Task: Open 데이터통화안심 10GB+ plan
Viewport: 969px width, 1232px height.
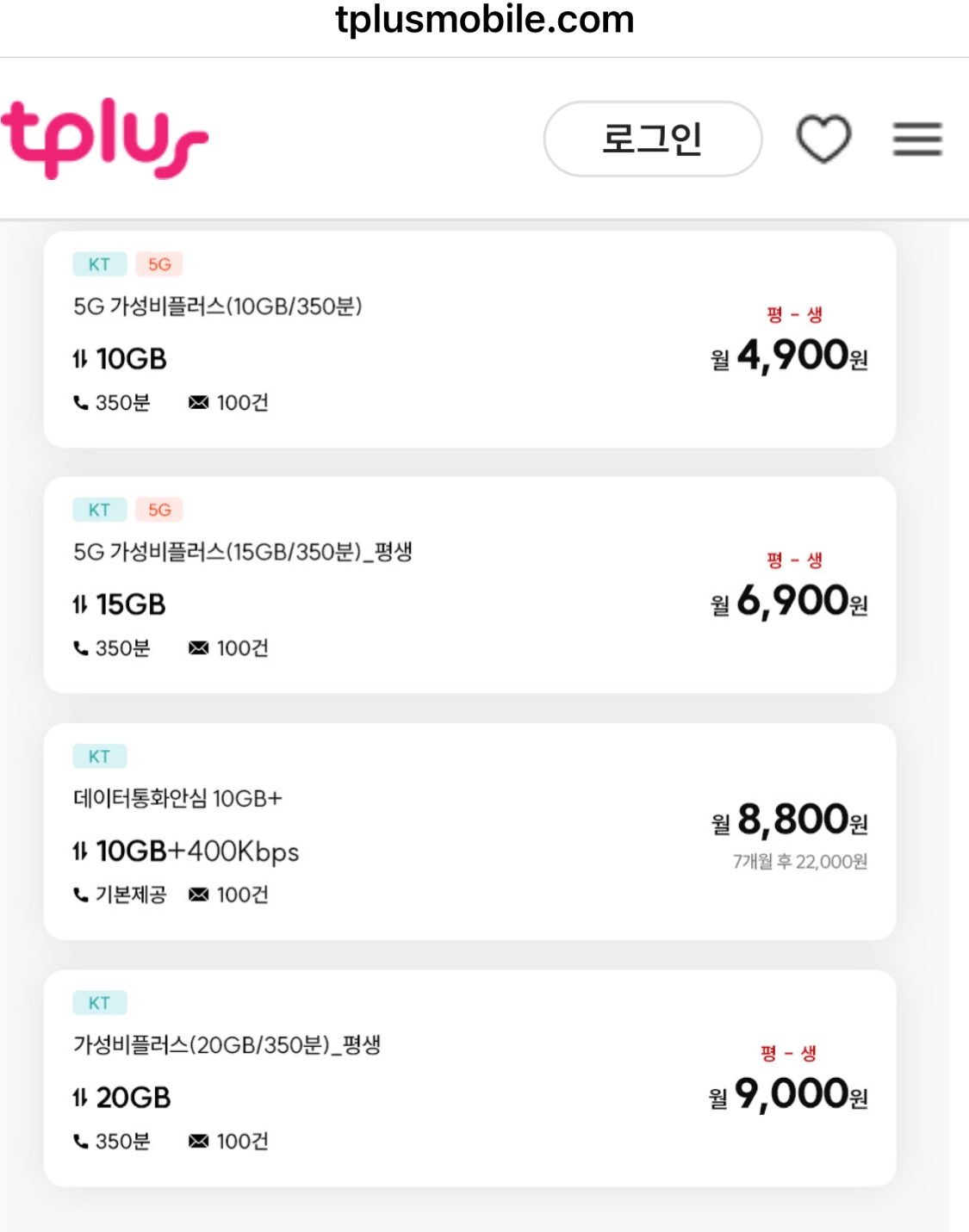Action: tap(178, 799)
